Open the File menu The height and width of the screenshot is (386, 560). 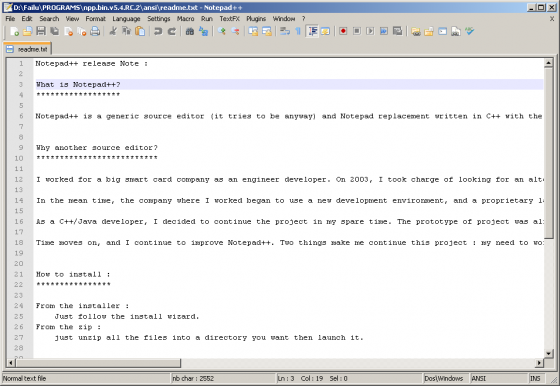point(10,19)
